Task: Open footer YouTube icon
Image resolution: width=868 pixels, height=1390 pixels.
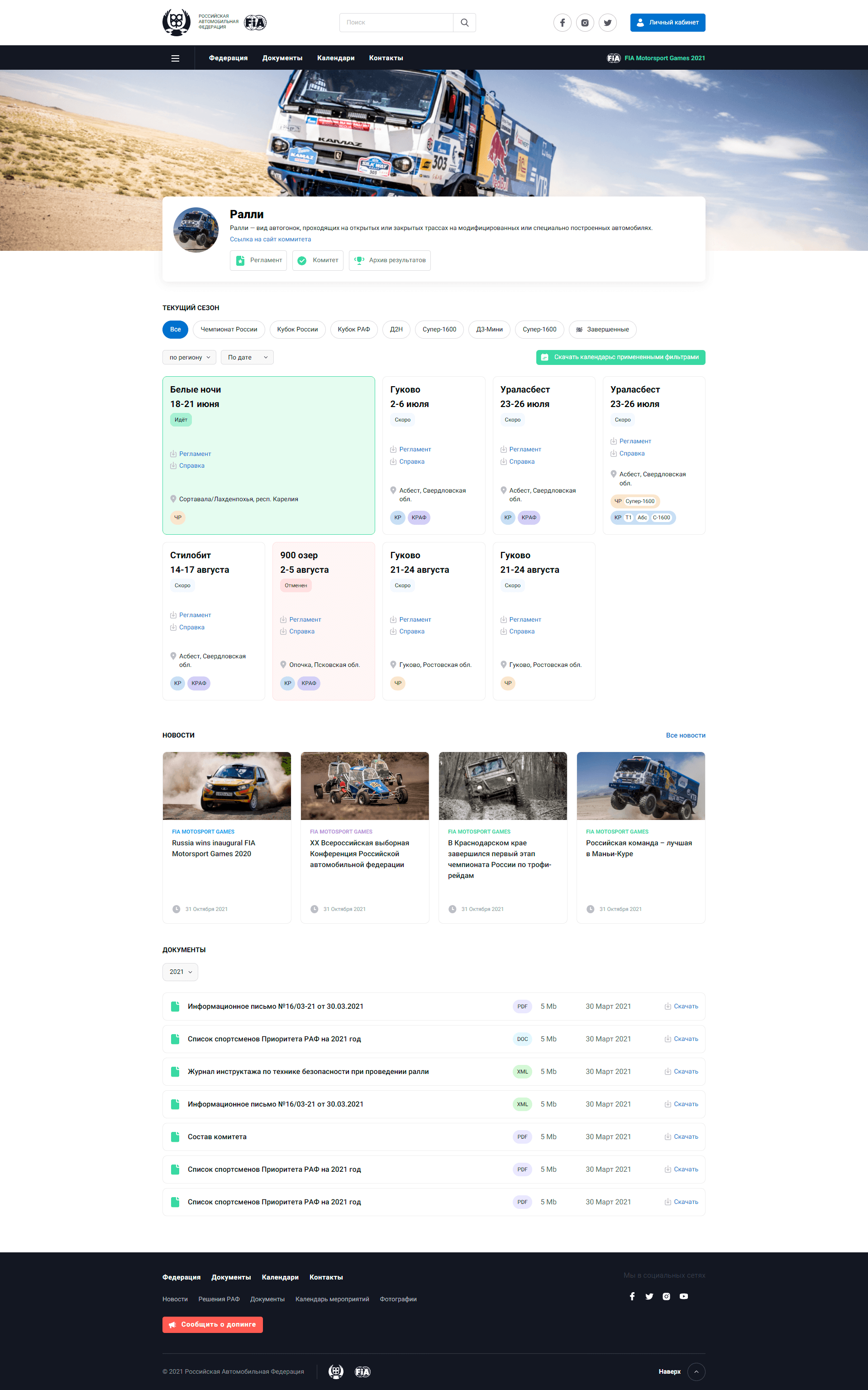Action: click(x=684, y=1296)
